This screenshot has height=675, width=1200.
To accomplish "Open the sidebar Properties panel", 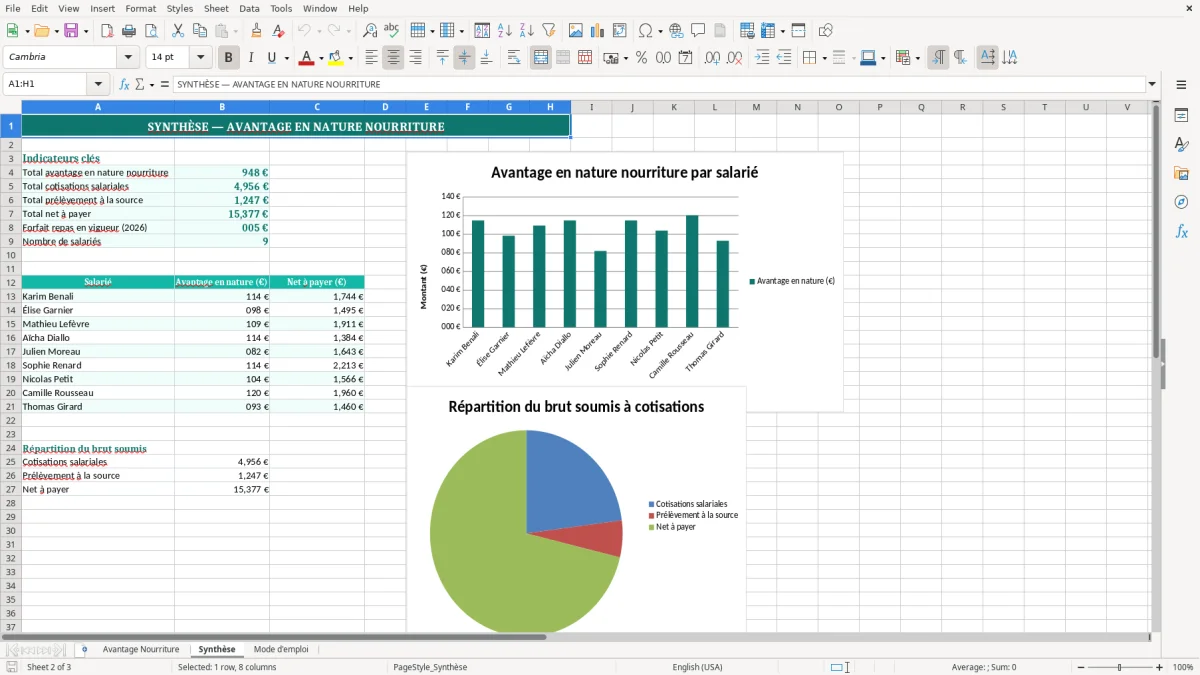I will coord(1181,116).
